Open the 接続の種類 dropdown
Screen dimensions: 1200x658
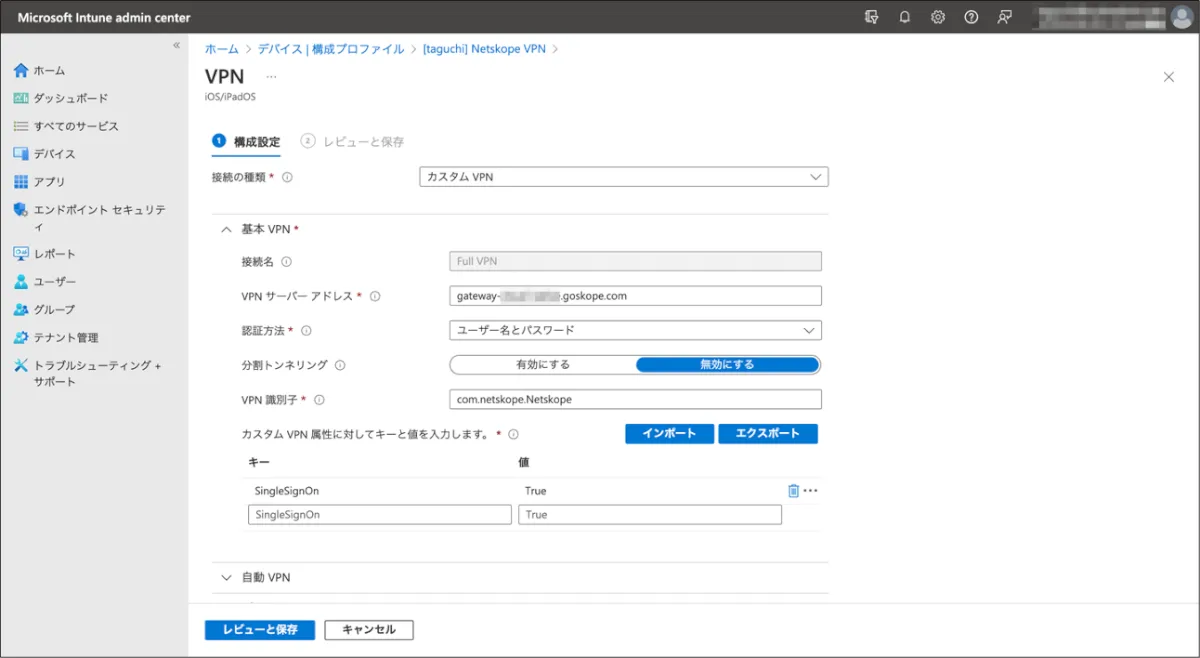(x=623, y=177)
